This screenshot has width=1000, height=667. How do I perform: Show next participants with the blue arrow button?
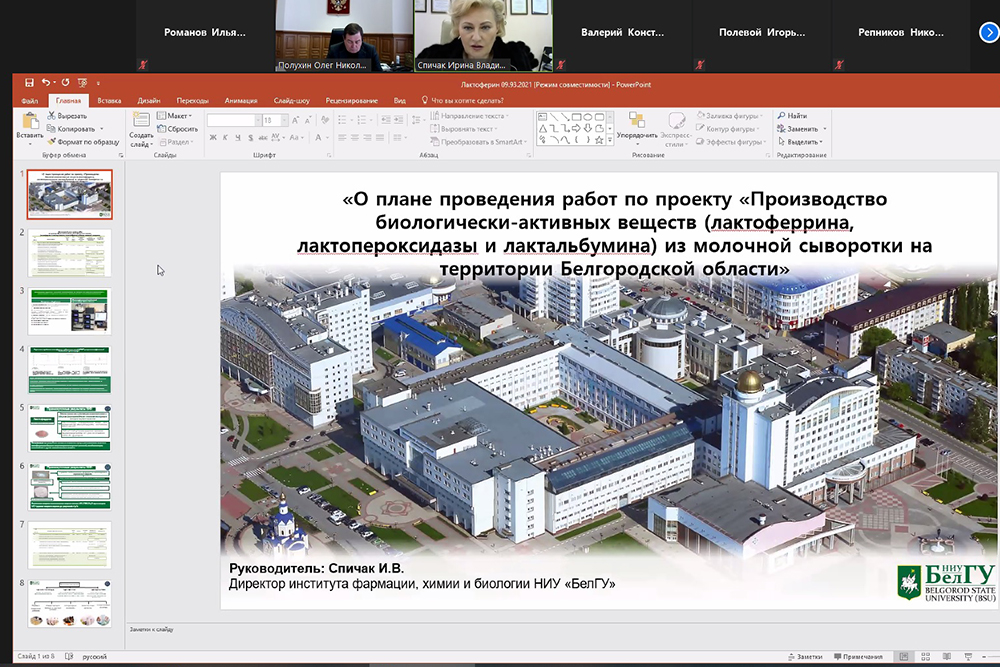(988, 32)
